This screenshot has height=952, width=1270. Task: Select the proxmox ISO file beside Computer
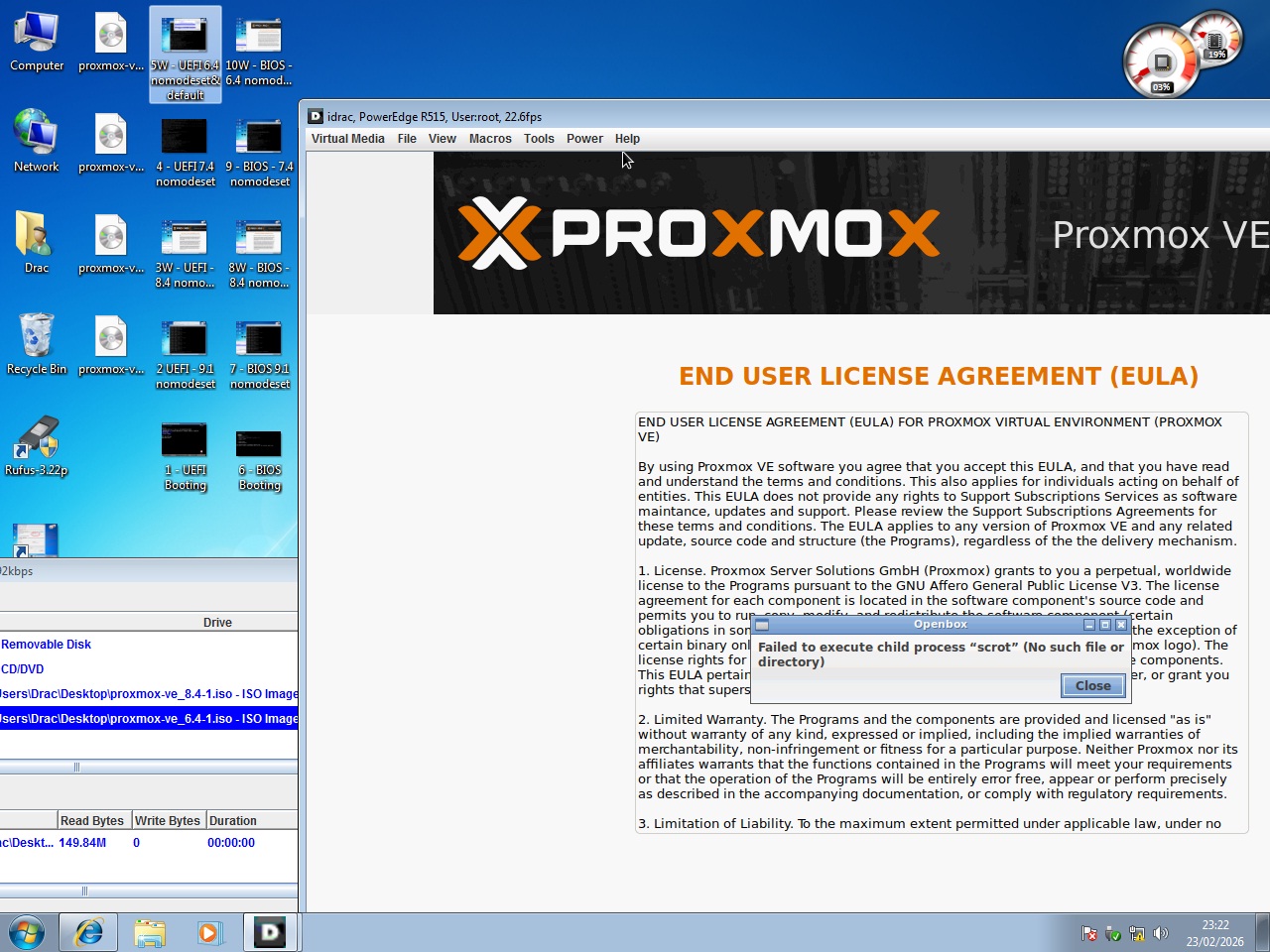(x=111, y=43)
